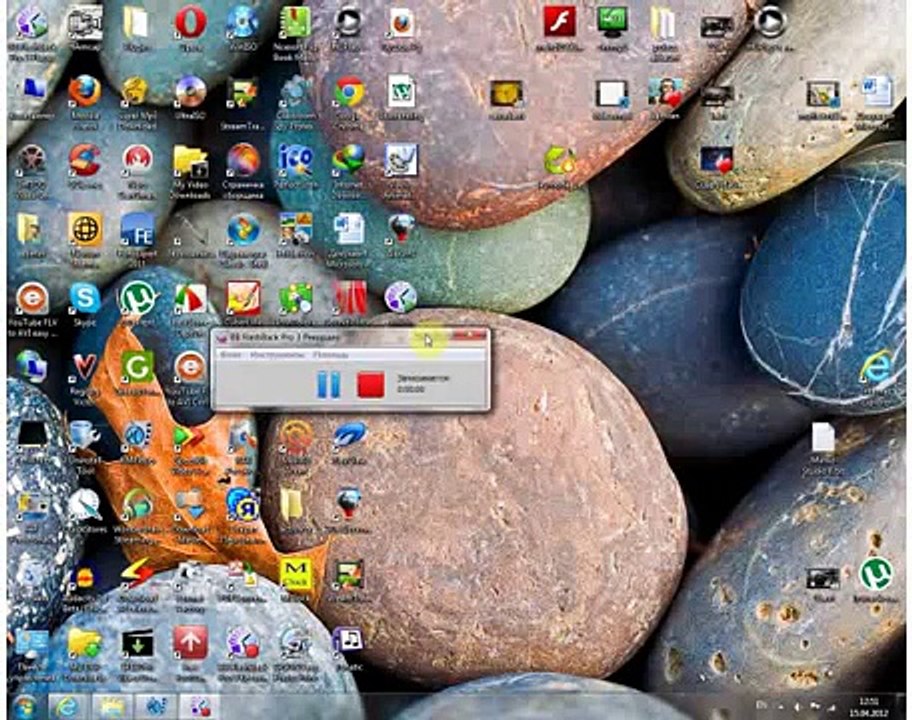Viewport: 912px width, 720px height.
Task: Click the volume speaker tray icon
Action: 798,707
